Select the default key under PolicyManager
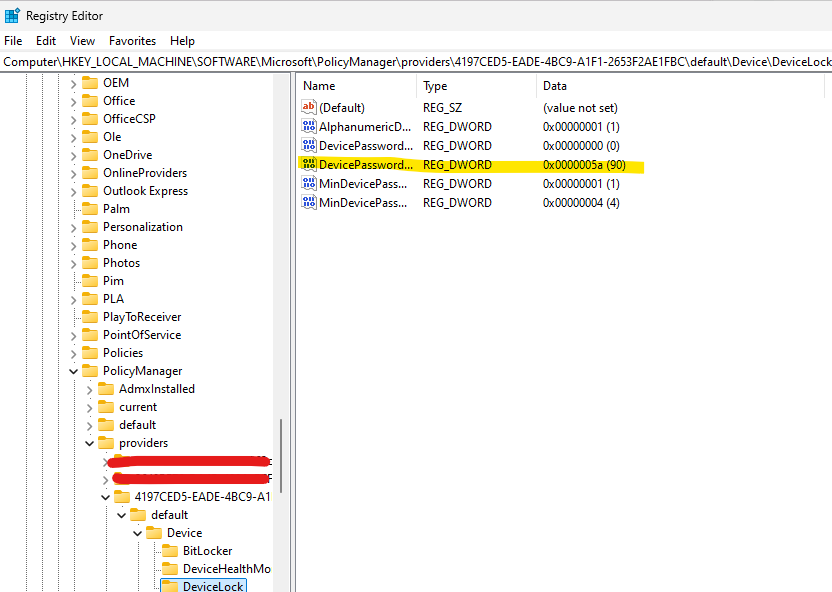The image size is (832, 592). point(137,425)
